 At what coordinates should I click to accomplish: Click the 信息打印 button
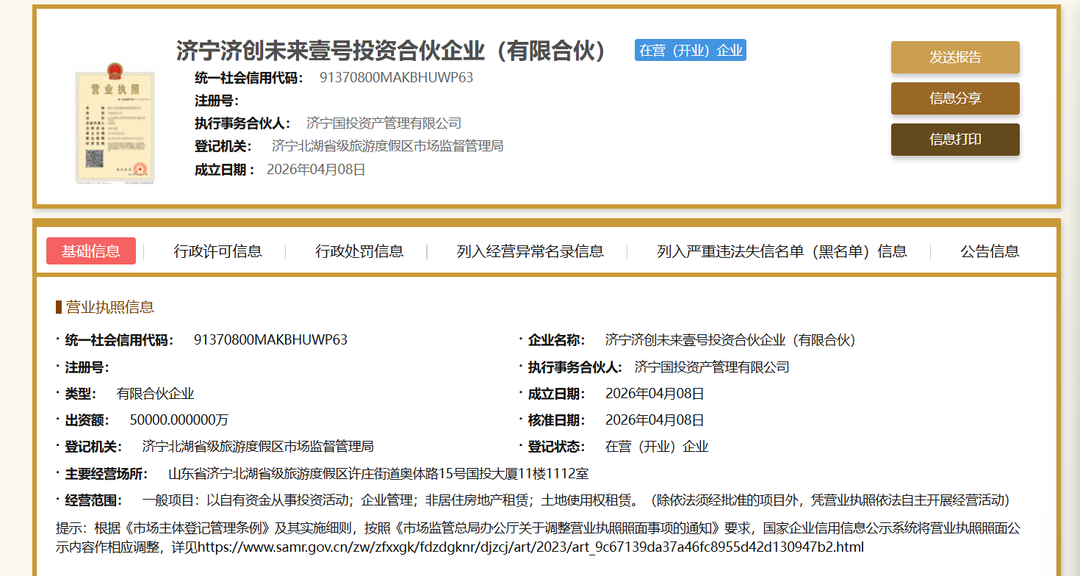(x=955, y=140)
